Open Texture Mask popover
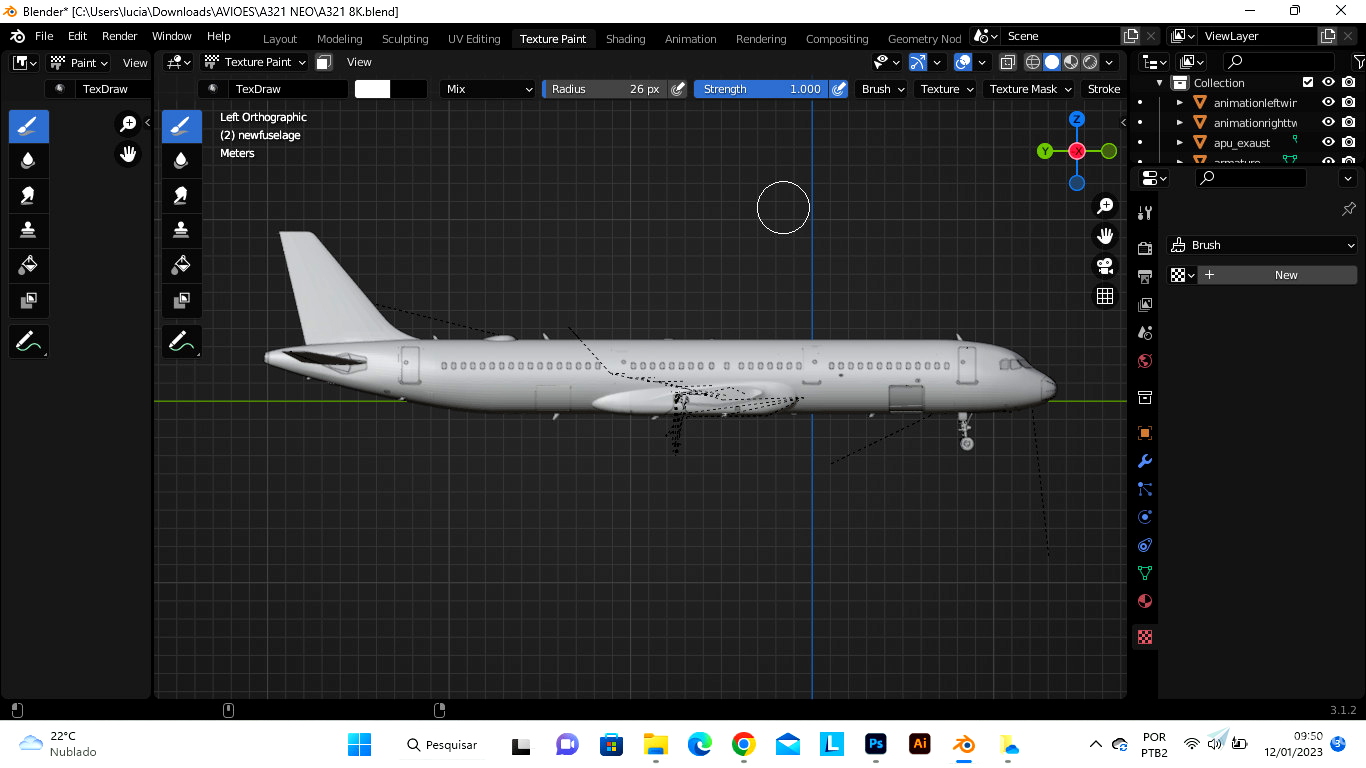The width and height of the screenshot is (1366, 768). [1029, 89]
